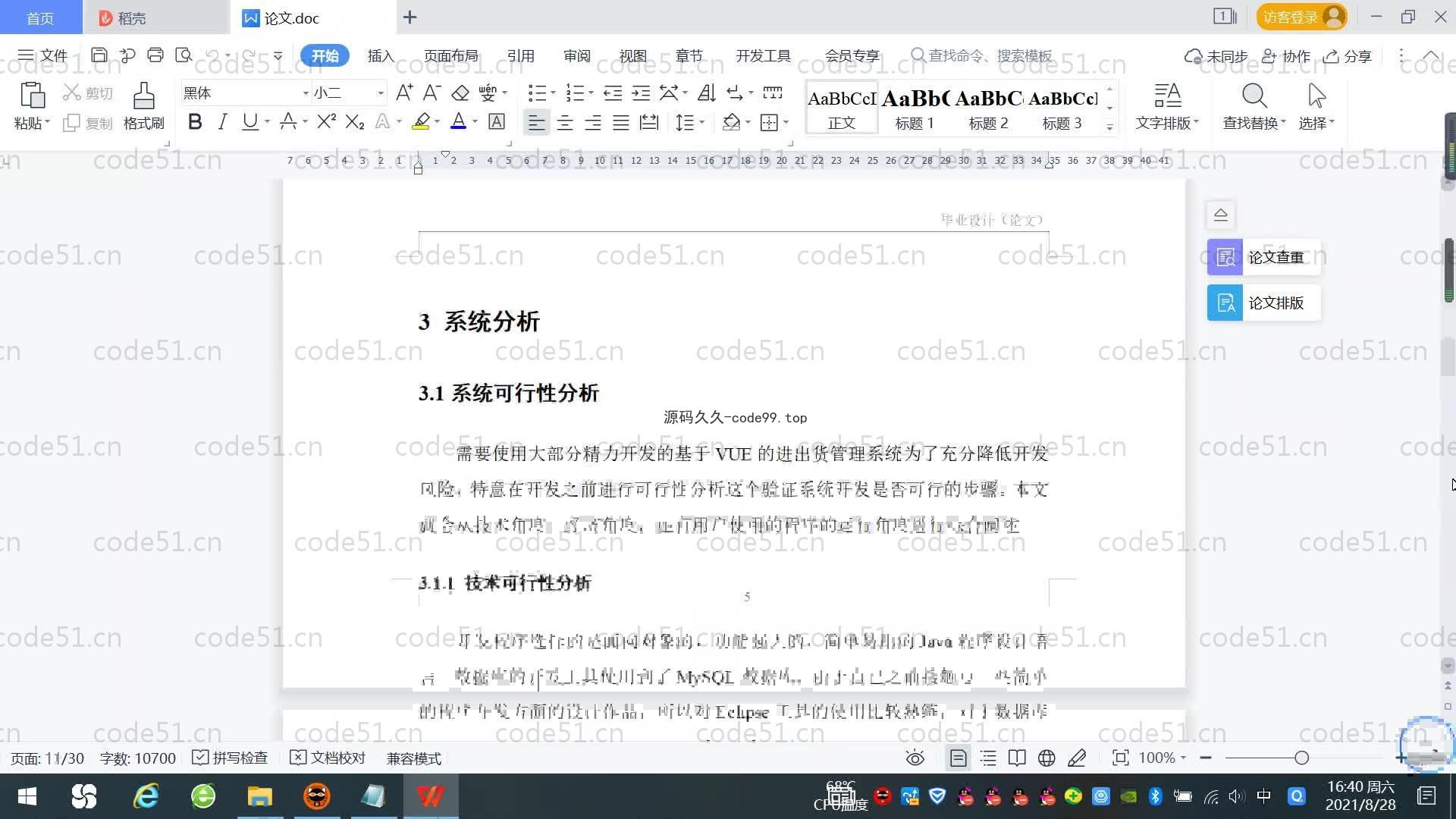Click the character border icon

tap(497, 121)
